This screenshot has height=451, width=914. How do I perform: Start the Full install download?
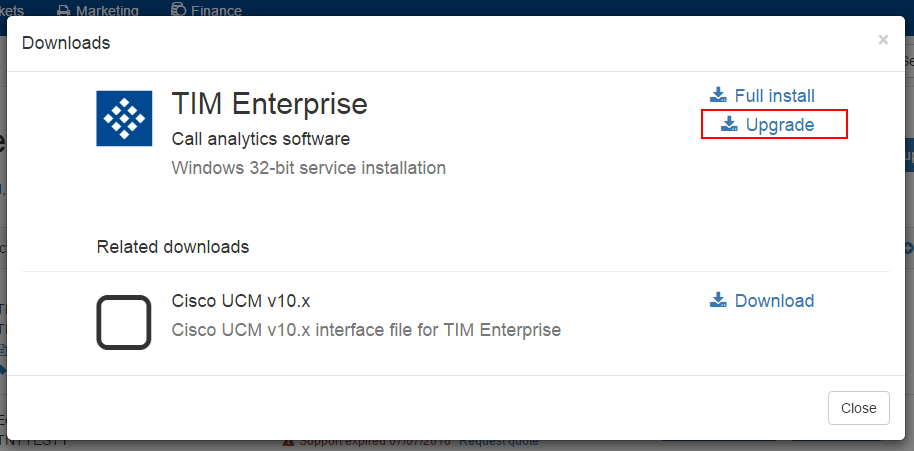tap(774, 96)
